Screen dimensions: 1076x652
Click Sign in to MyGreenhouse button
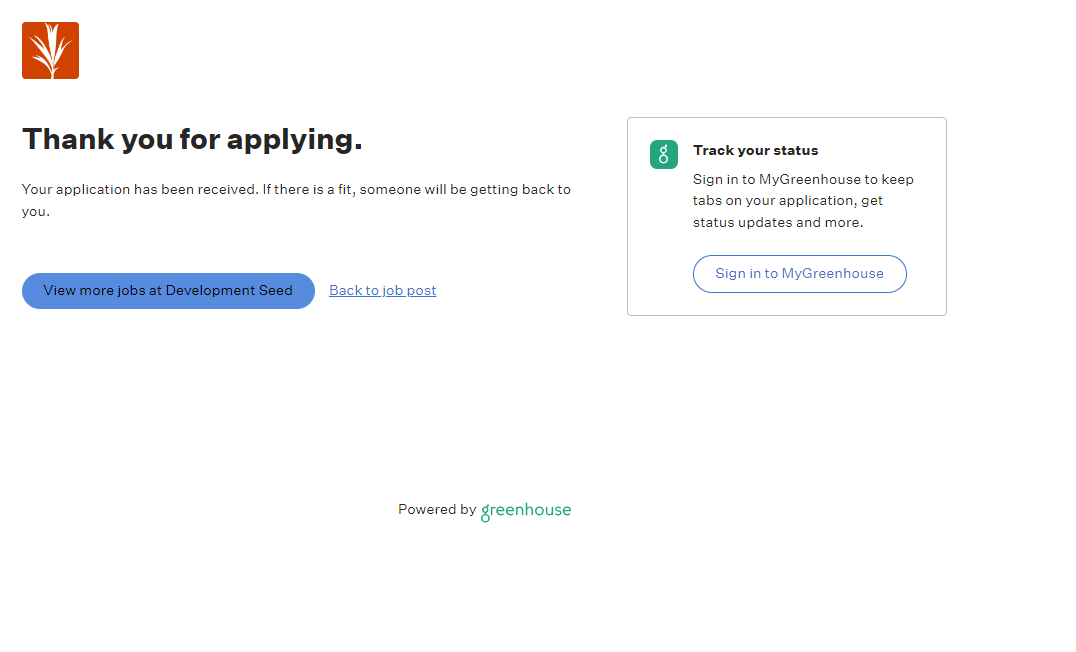[x=799, y=274]
